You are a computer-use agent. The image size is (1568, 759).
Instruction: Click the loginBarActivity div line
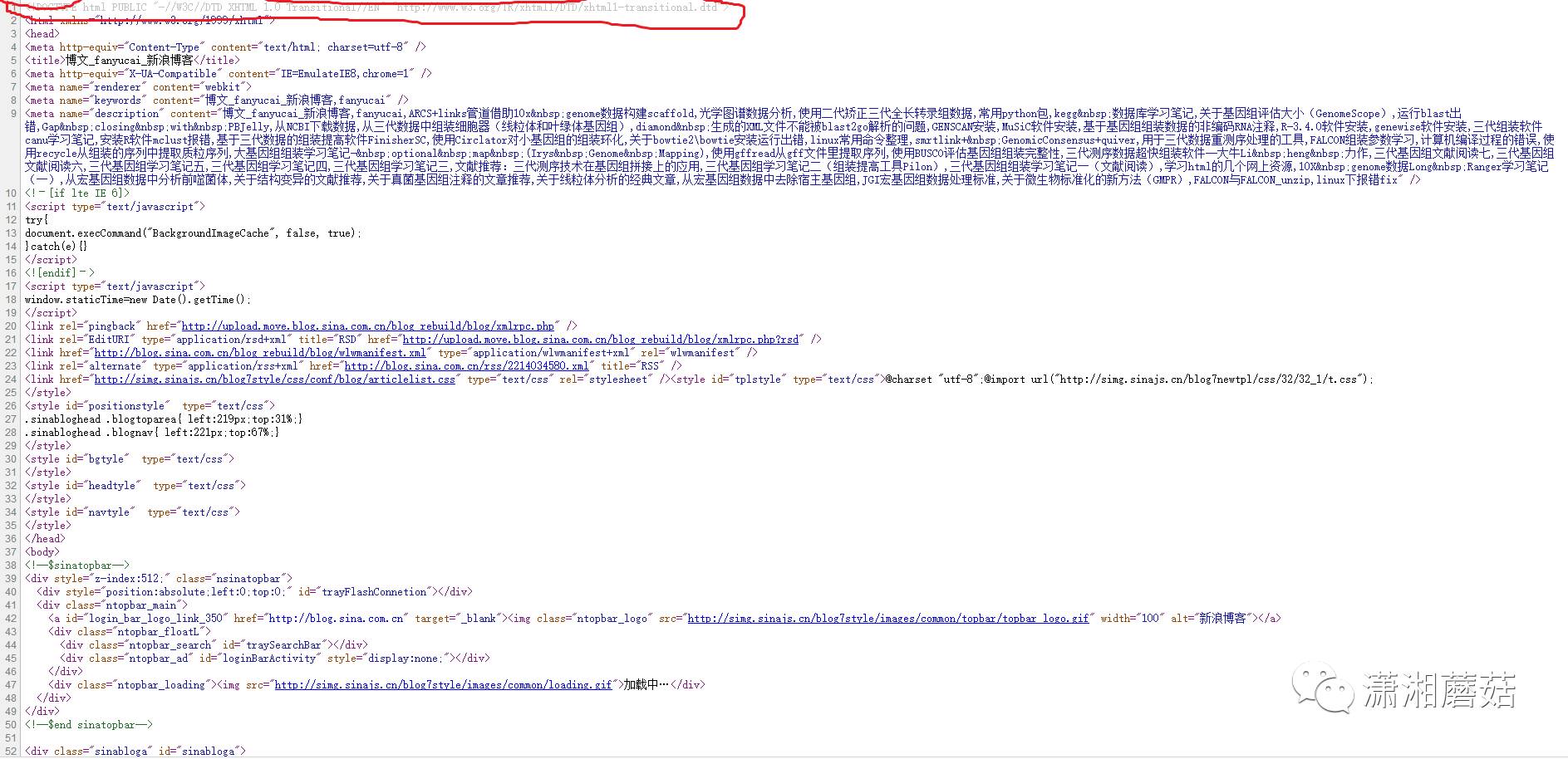[x=275, y=659]
